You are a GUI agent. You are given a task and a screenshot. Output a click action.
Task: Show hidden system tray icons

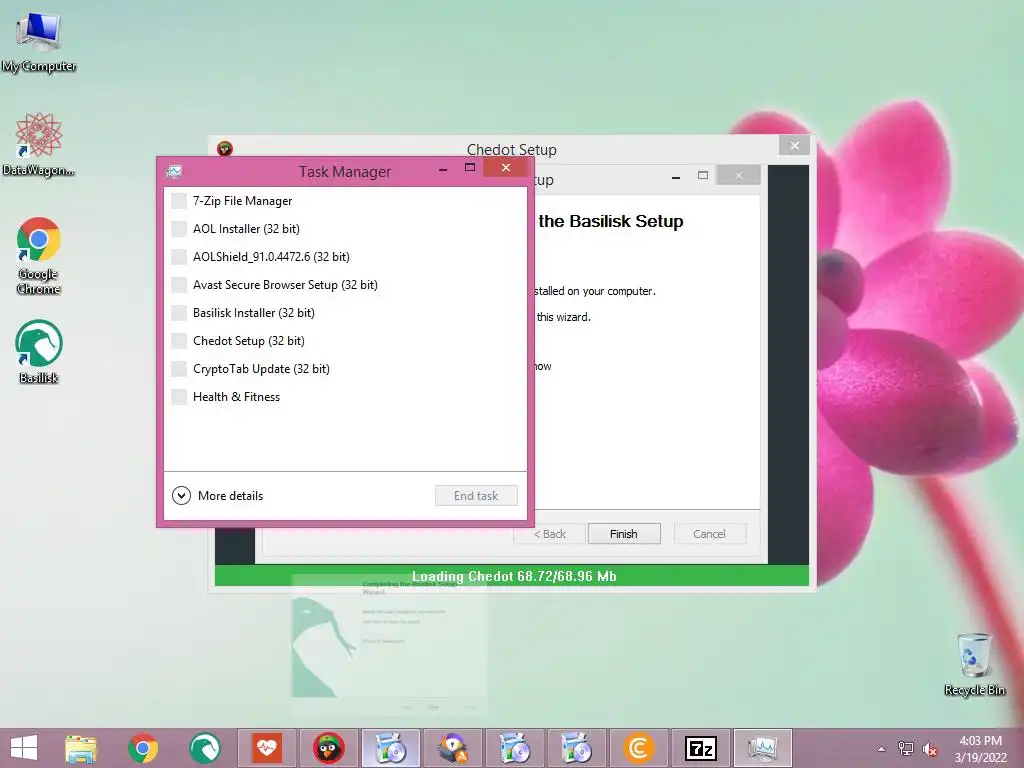(x=882, y=749)
